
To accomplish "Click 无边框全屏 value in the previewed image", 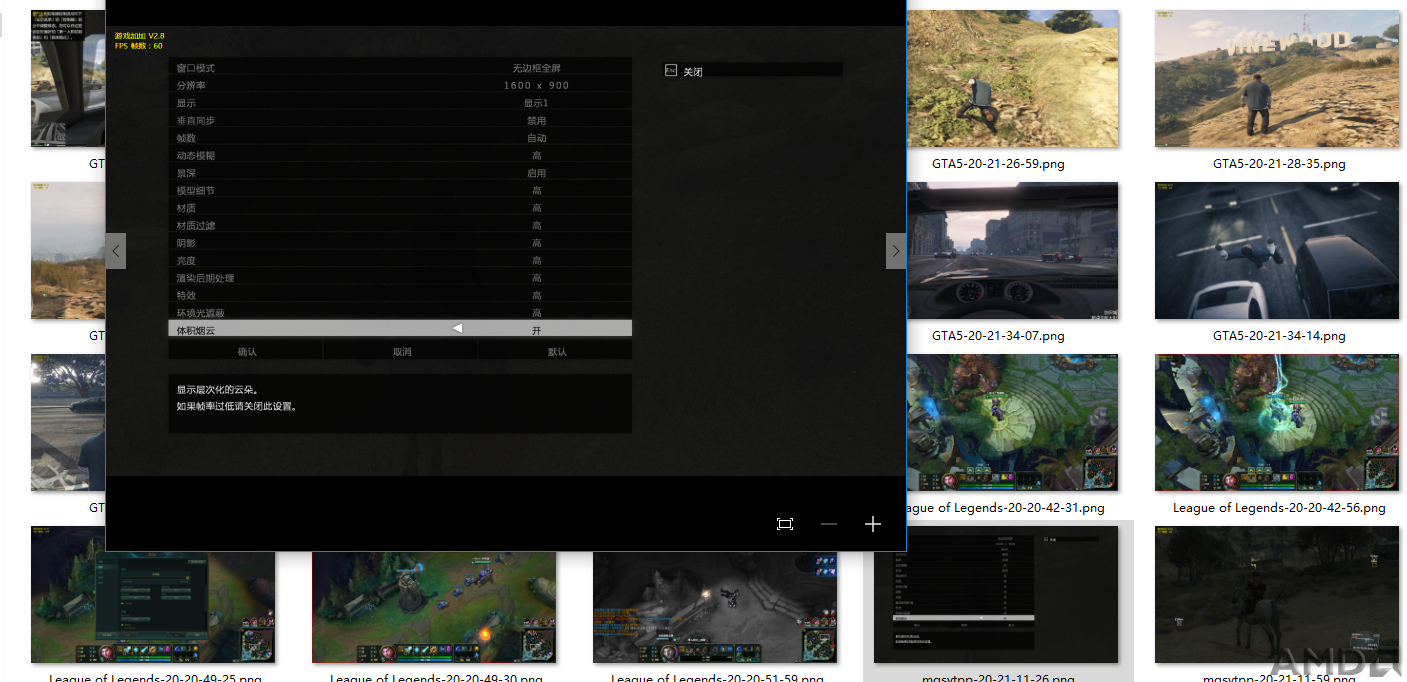I will coord(537,68).
